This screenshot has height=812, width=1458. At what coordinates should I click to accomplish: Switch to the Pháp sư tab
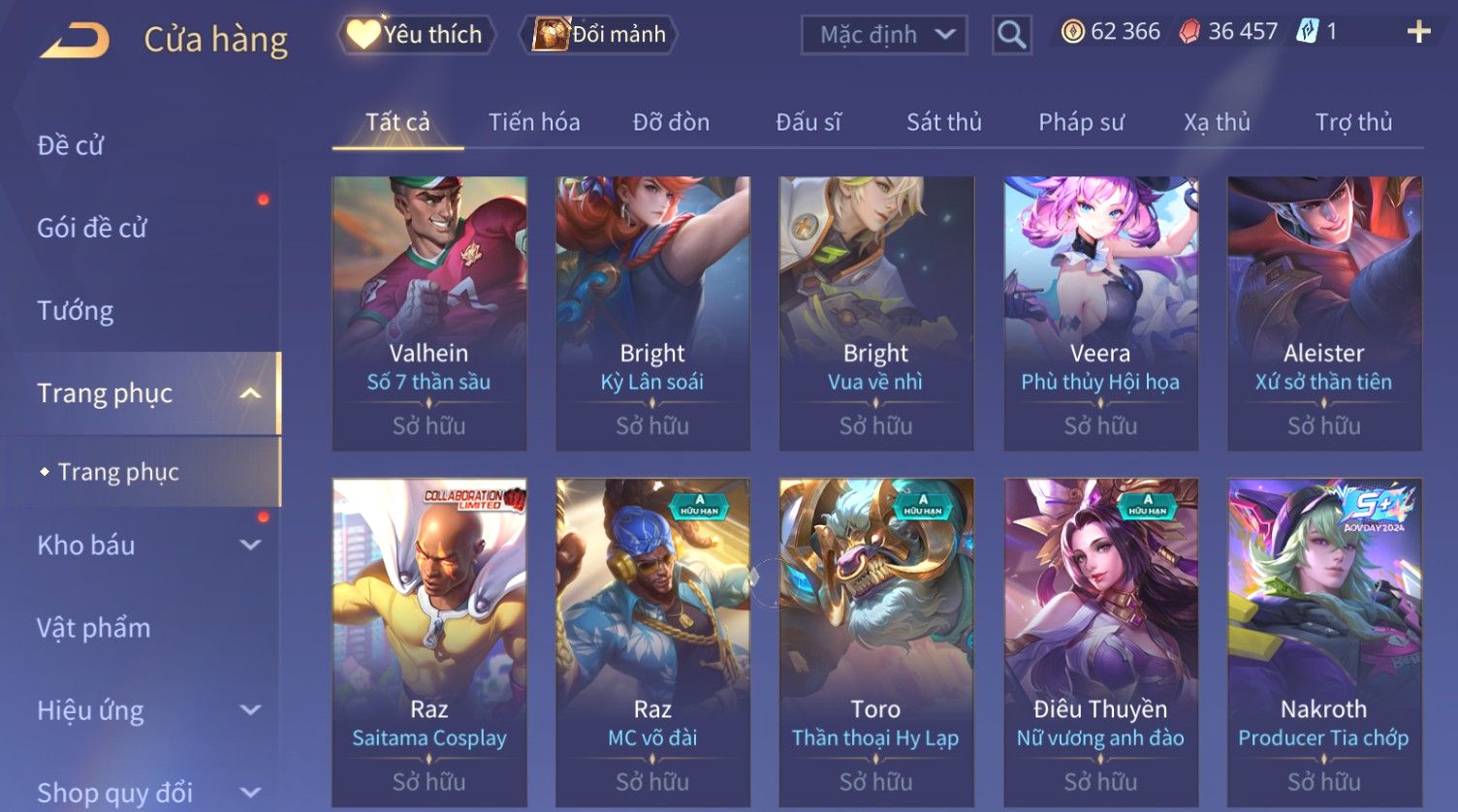pyautogui.click(x=1081, y=122)
